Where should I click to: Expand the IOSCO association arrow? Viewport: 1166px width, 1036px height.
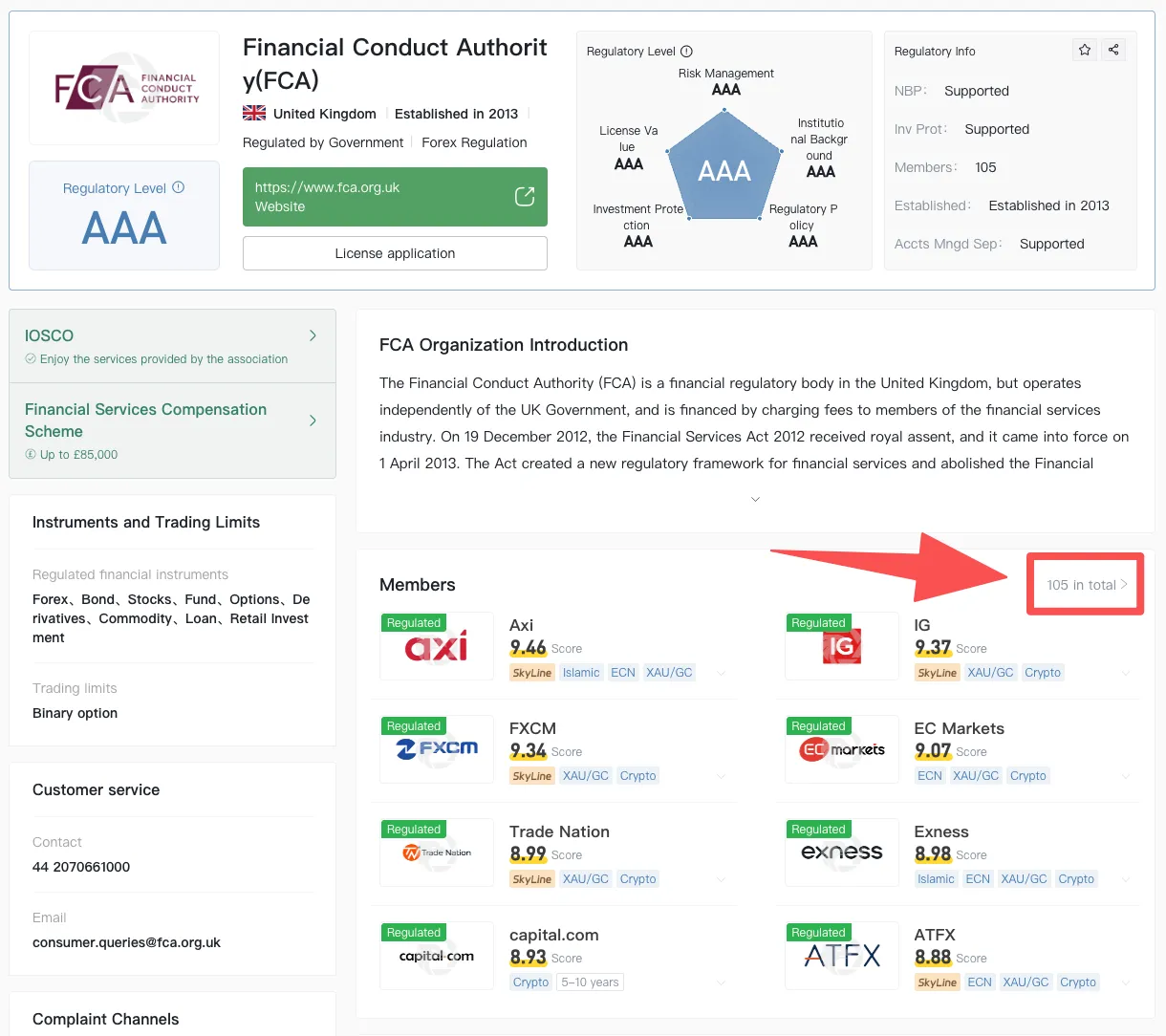(313, 335)
